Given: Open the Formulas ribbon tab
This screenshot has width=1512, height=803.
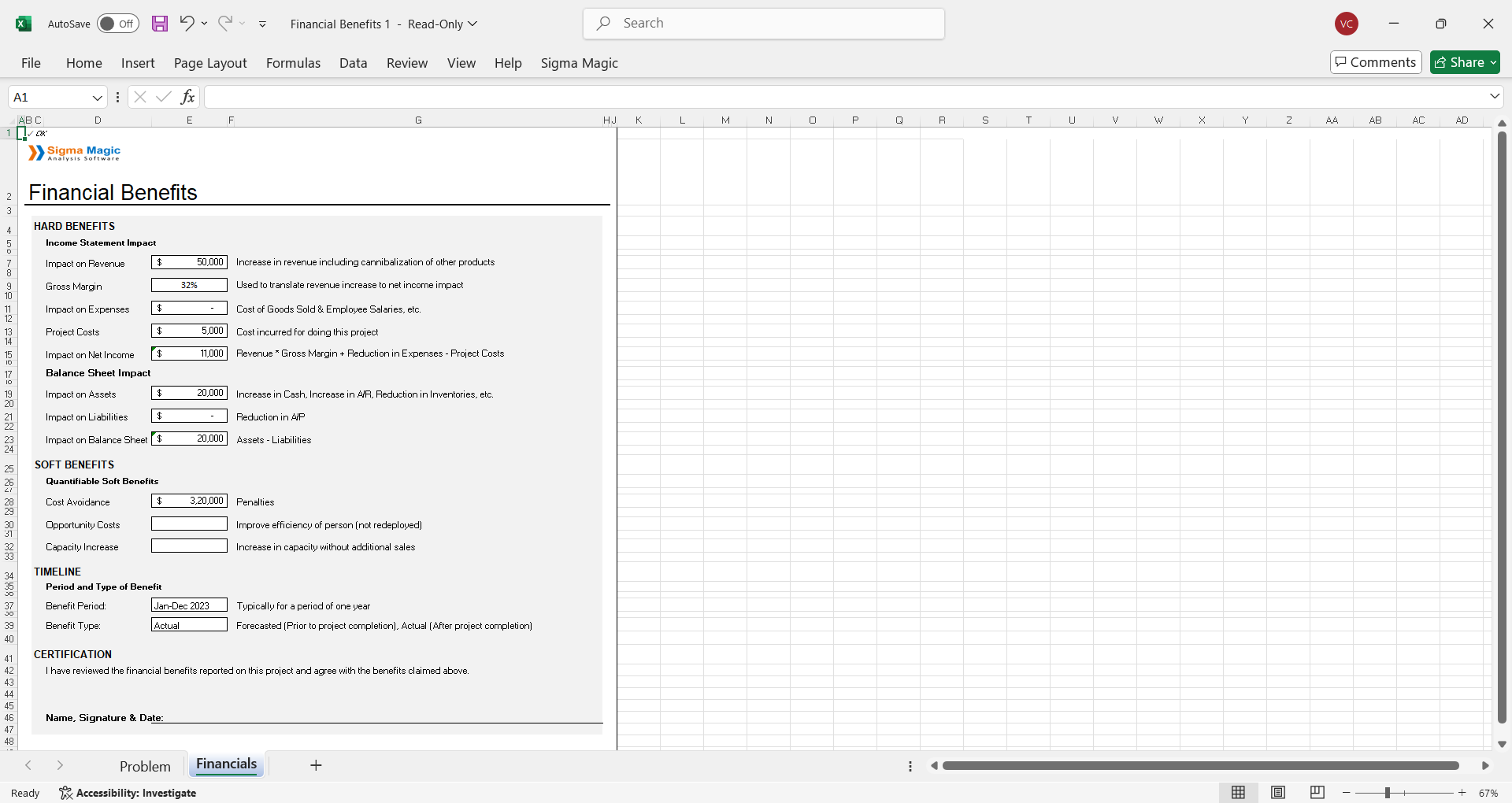Looking at the screenshot, I should (293, 63).
